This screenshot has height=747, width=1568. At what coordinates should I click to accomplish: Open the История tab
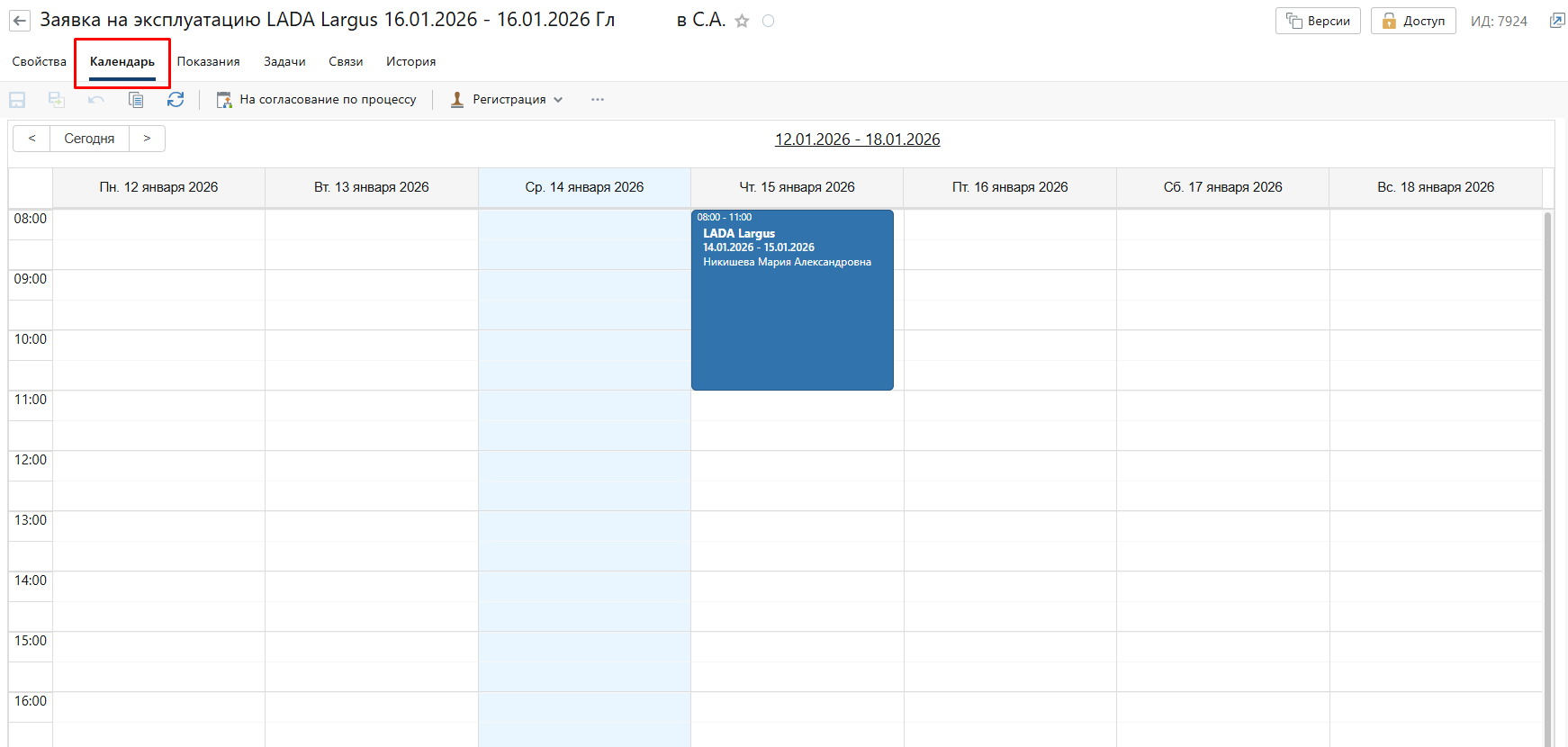(x=410, y=61)
